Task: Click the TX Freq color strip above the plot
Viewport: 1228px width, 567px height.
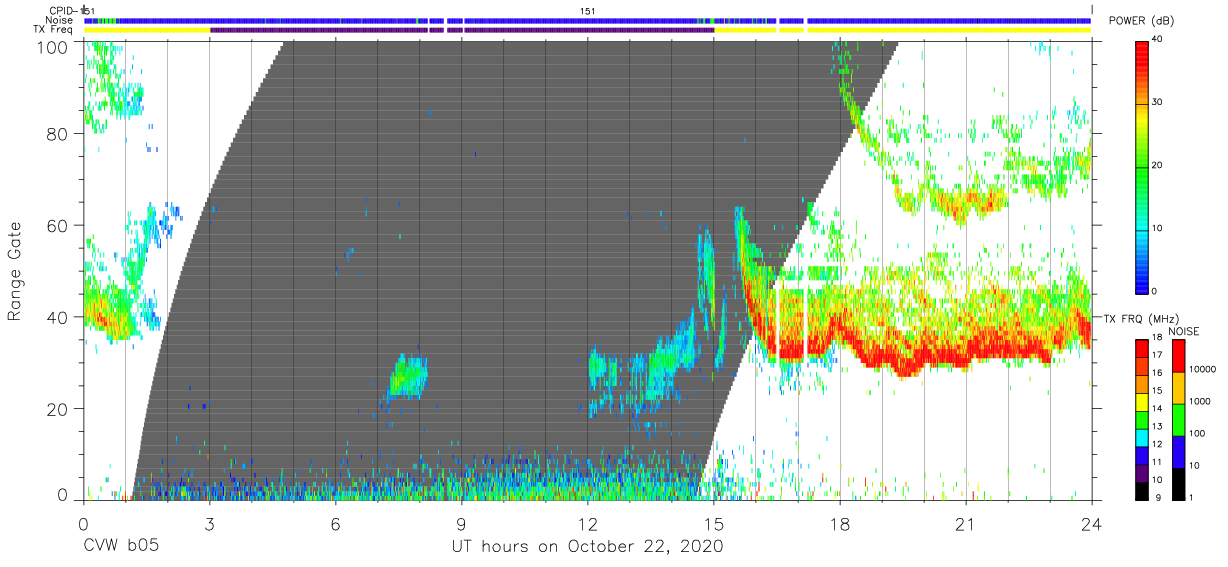Action: coord(587,30)
